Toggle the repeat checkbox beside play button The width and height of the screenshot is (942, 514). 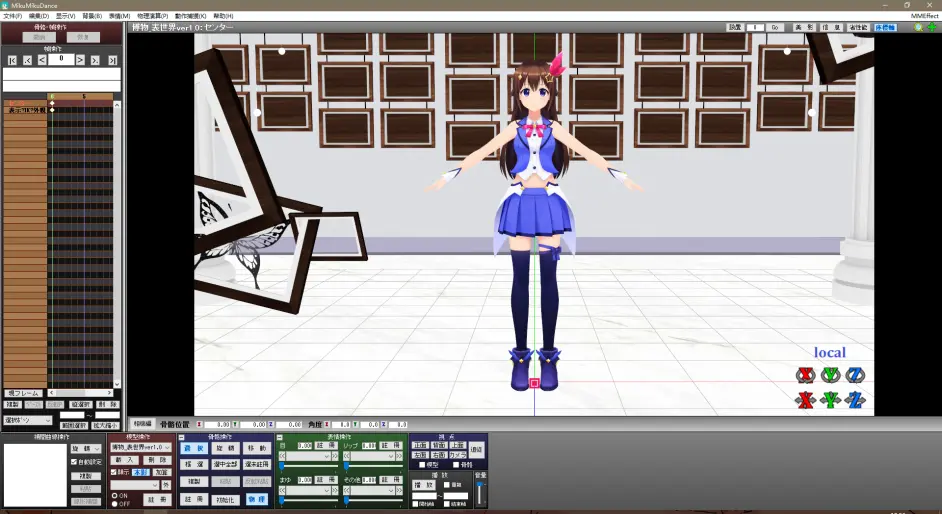447,485
